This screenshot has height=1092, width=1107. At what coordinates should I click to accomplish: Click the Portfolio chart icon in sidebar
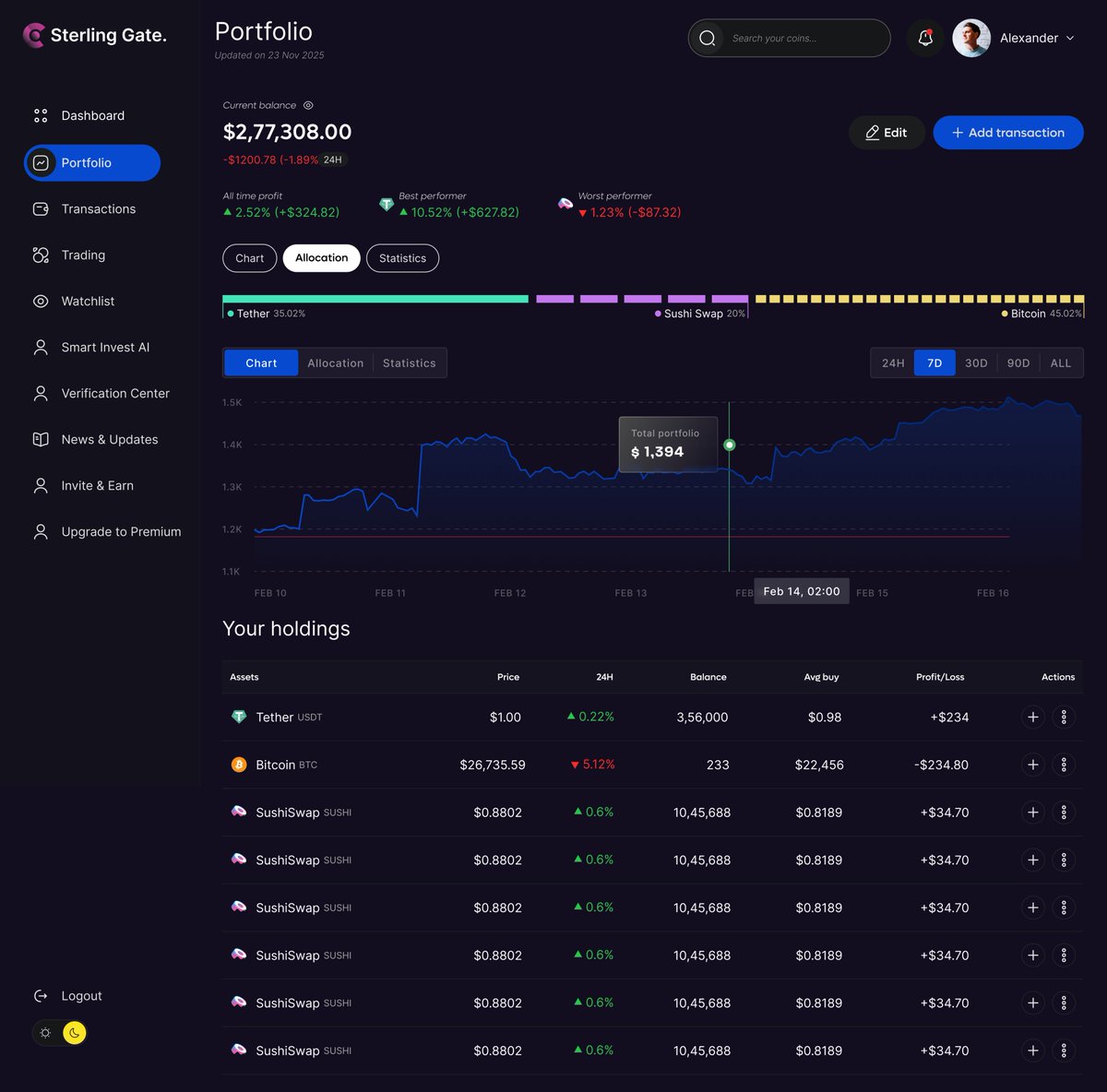(x=41, y=163)
